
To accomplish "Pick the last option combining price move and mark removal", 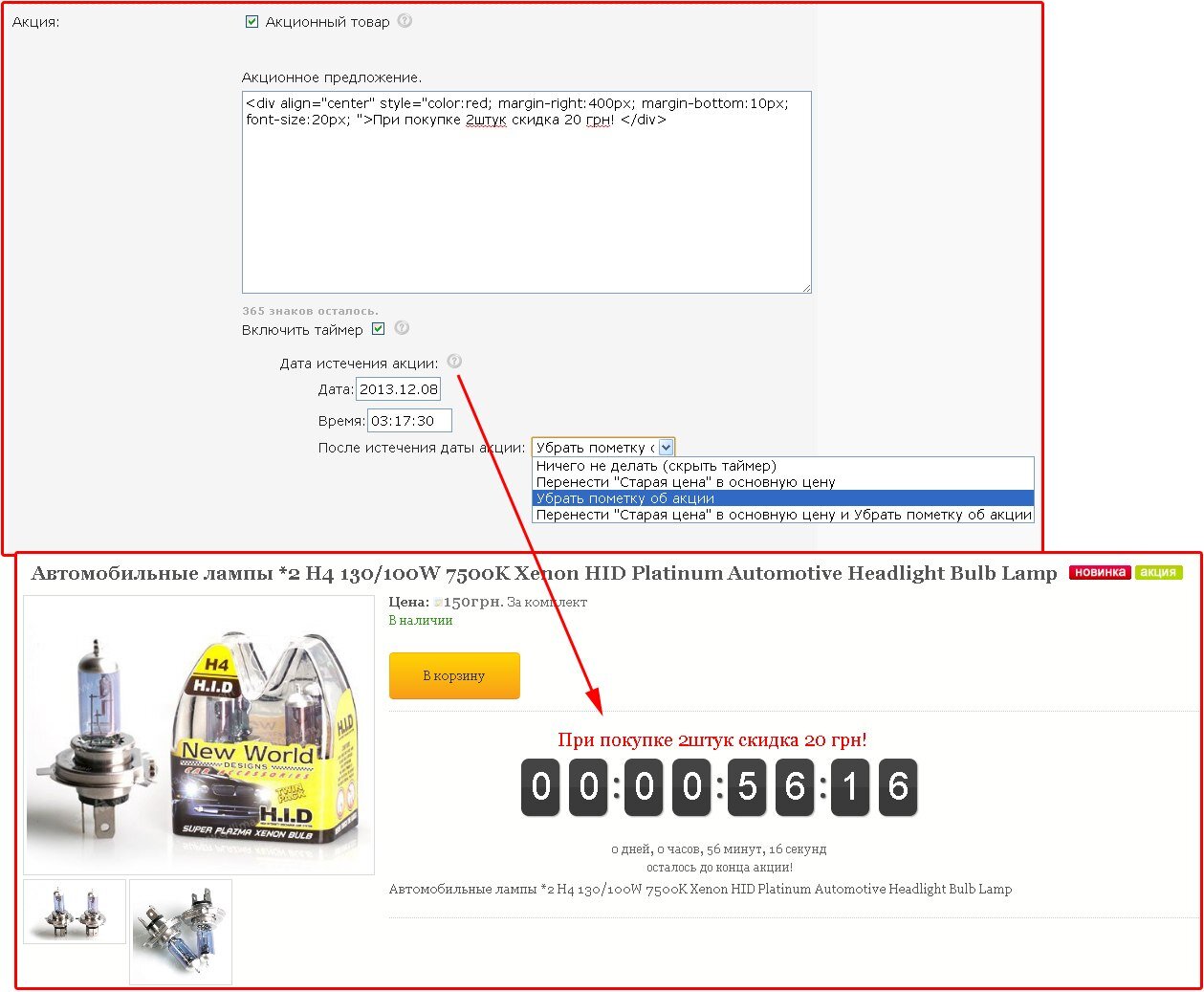I will 783,515.
